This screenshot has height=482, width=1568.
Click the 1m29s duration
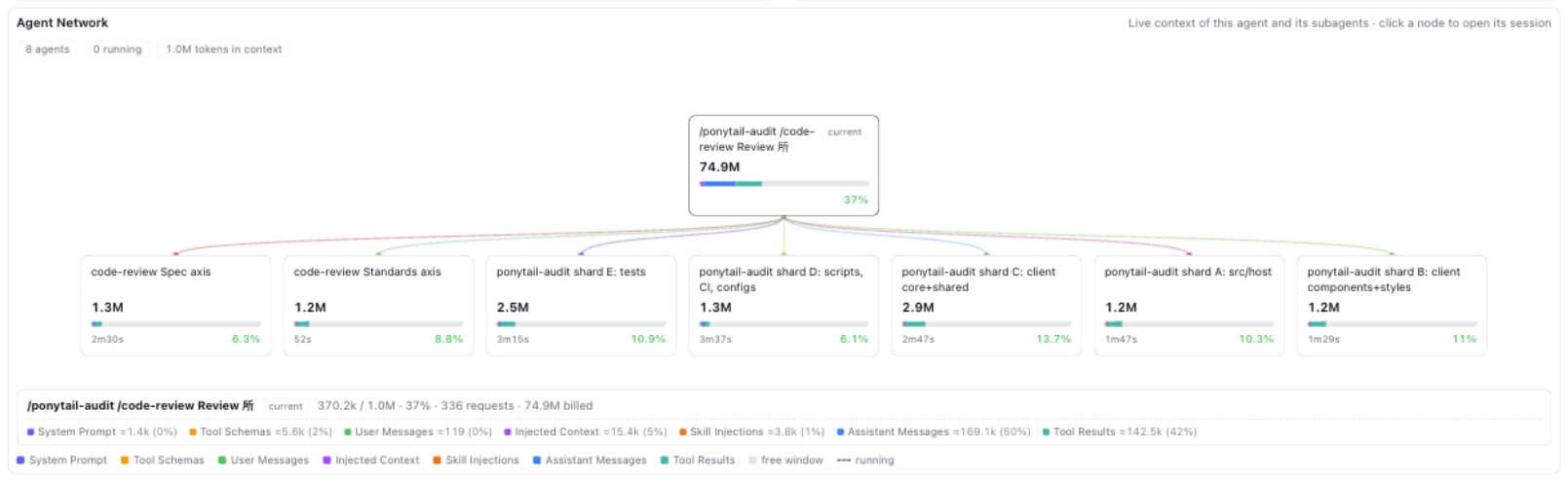[x=1323, y=339]
